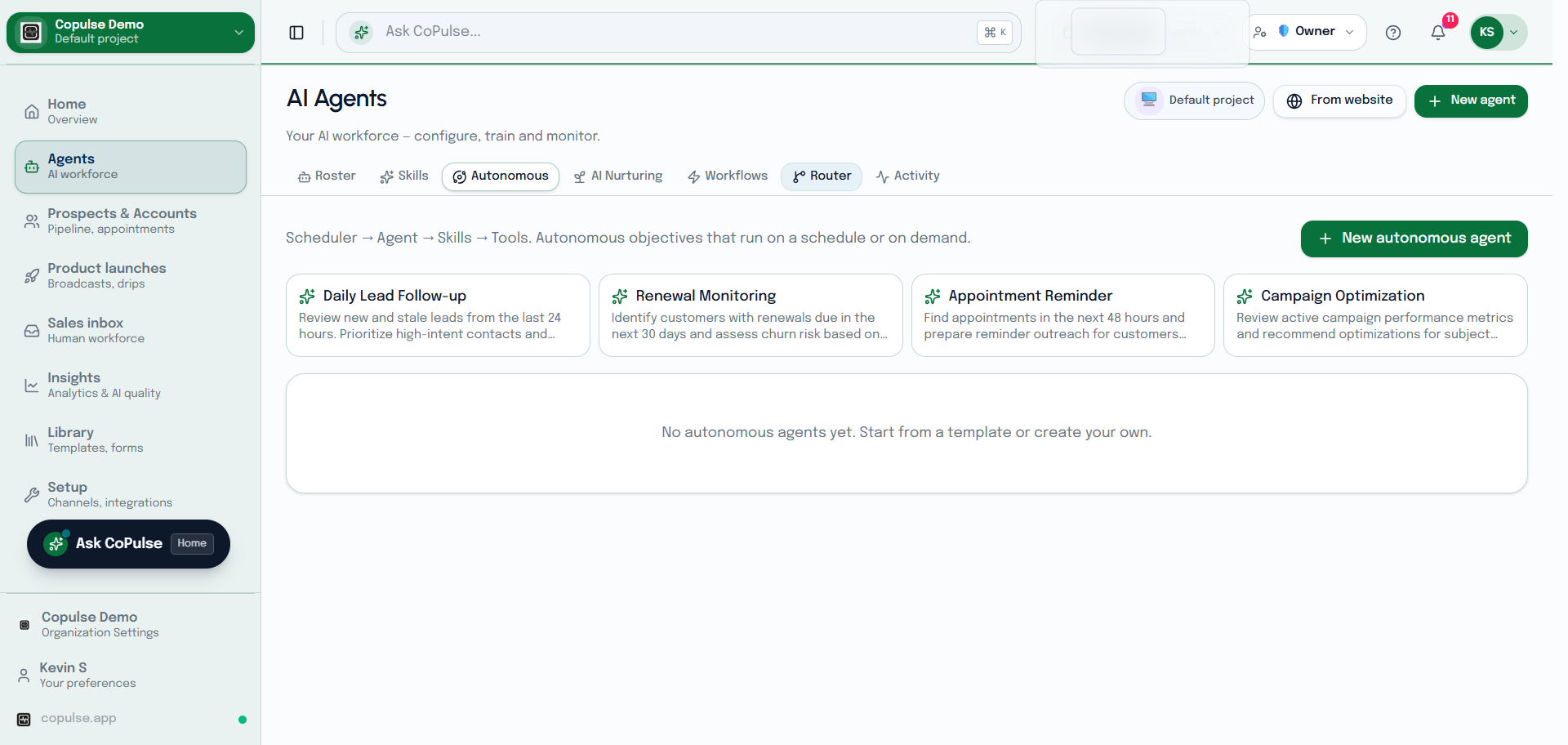Click the red 11 notification badge
The width and height of the screenshot is (1568, 745).
pos(1450,20)
